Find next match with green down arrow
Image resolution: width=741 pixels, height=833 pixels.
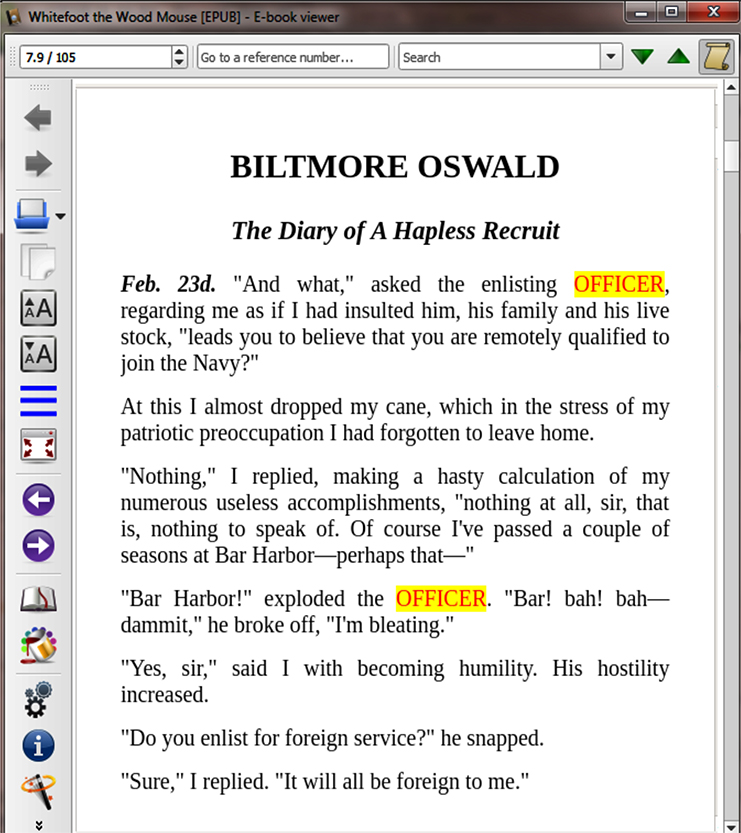tap(642, 57)
